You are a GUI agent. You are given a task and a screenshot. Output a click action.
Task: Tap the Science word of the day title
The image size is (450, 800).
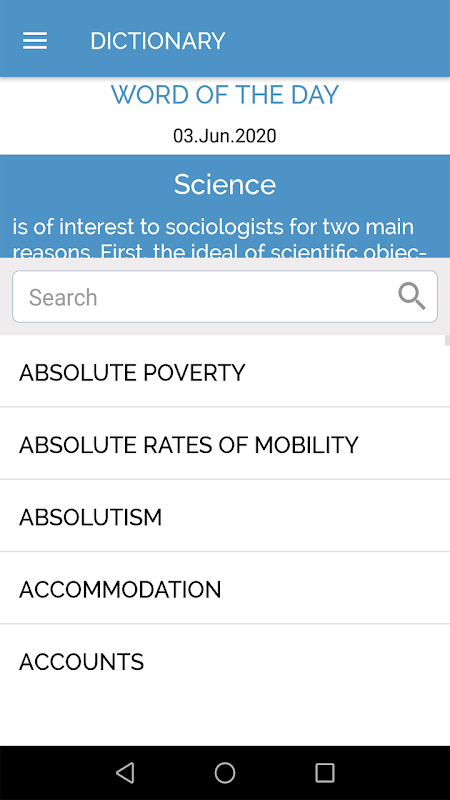click(x=224, y=184)
